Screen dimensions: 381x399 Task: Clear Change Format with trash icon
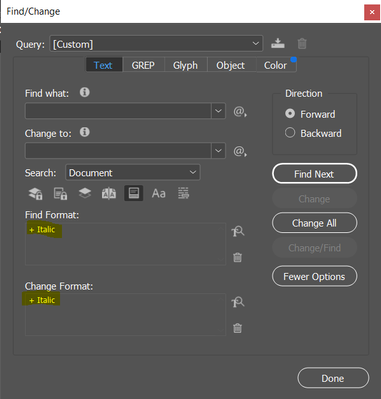[x=237, y=328]
